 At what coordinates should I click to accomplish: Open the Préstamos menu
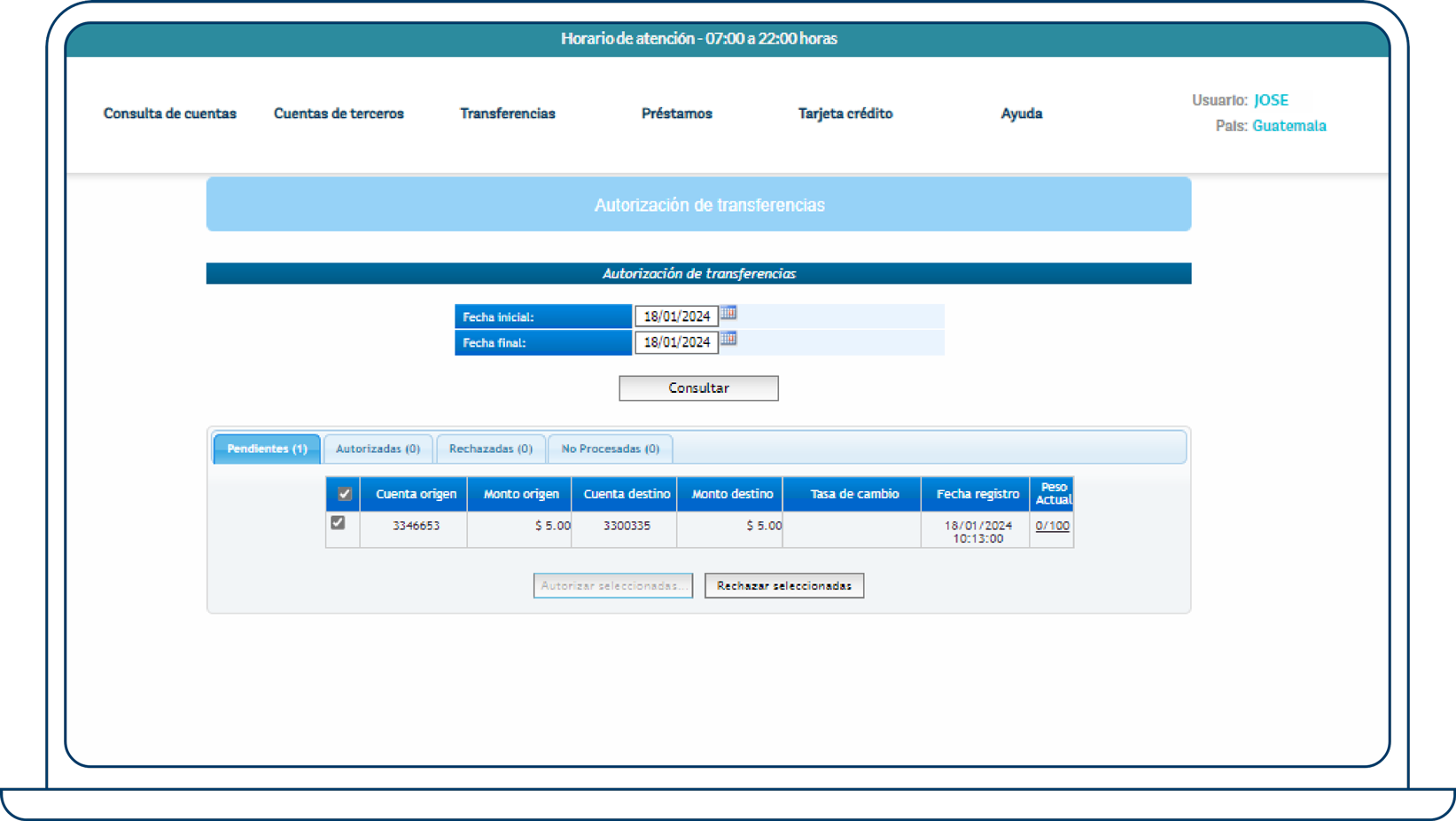(676, 113)
